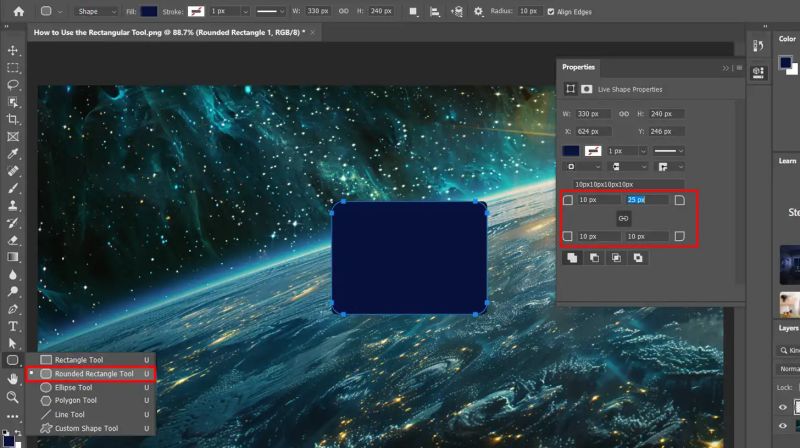This screenshot has height=448, width=800.
Task: Open tool preset picker arrow
Action: (60, 11)
